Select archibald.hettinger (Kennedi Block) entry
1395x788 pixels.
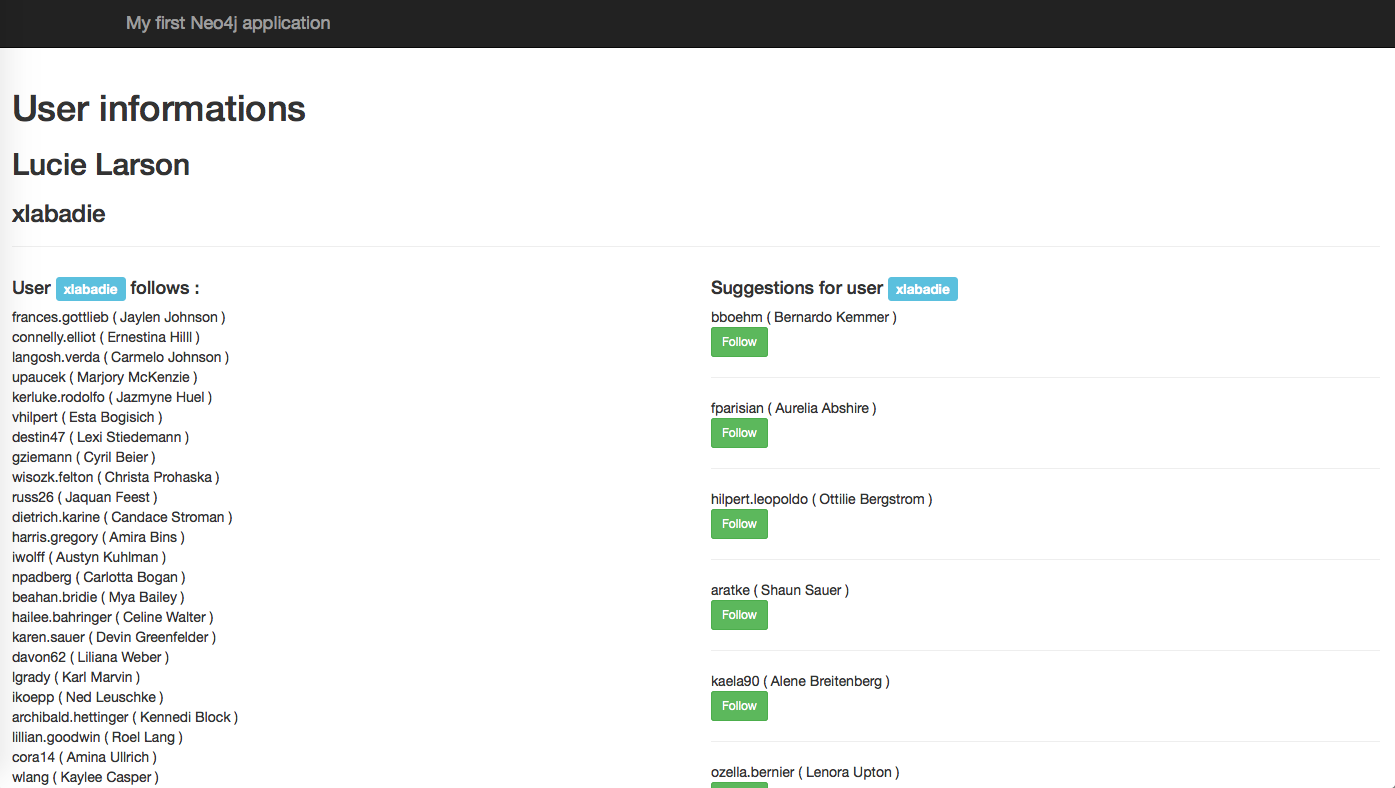124,717
